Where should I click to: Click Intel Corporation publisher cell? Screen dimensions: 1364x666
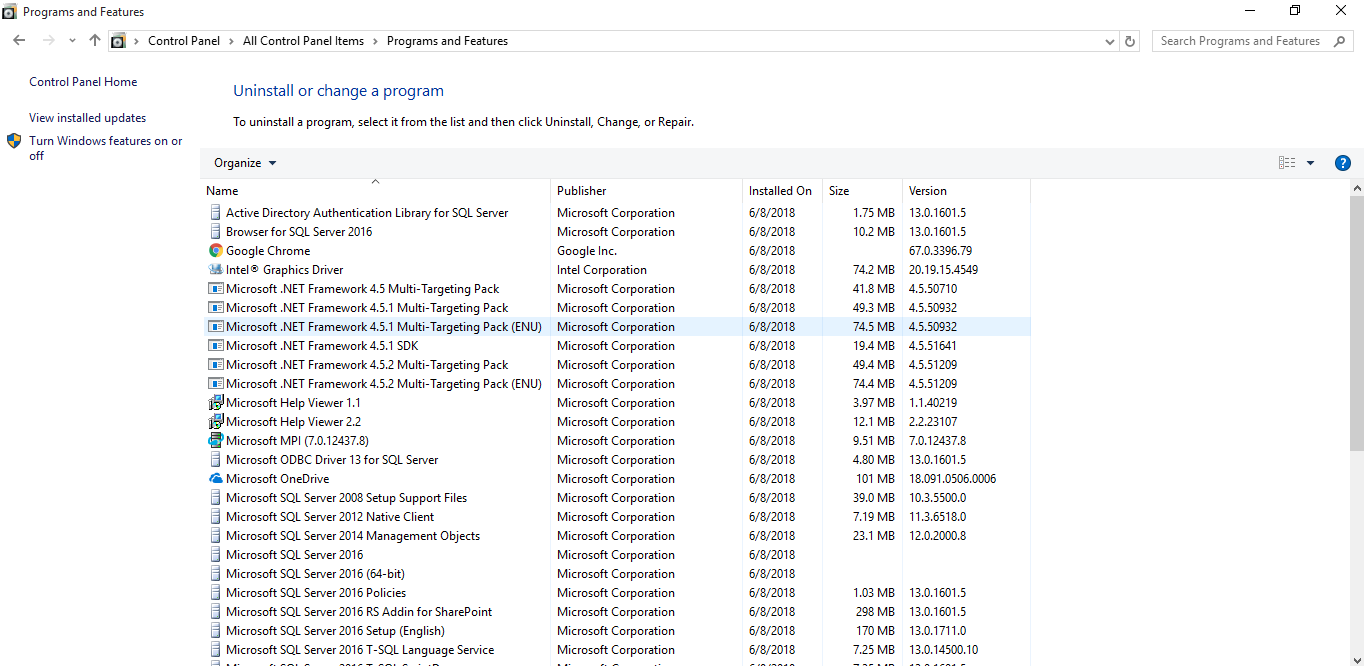tap(602, 270)
